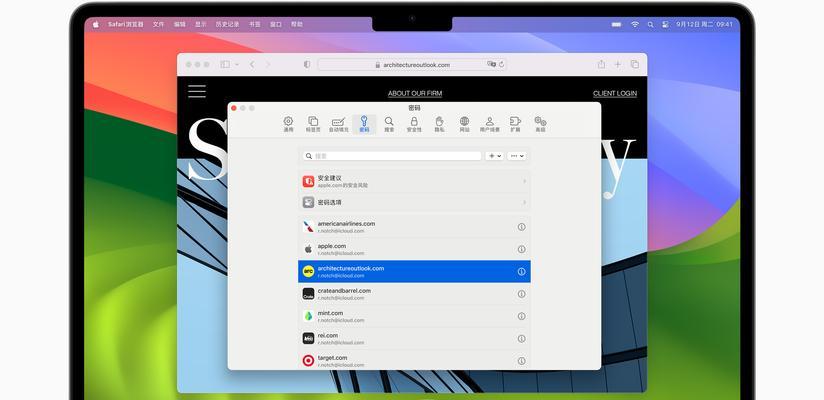Viewport: 824px width, 400px height.
Task: Open the Advanced (高级) gears tab
Action: click(x=540, y=124)
